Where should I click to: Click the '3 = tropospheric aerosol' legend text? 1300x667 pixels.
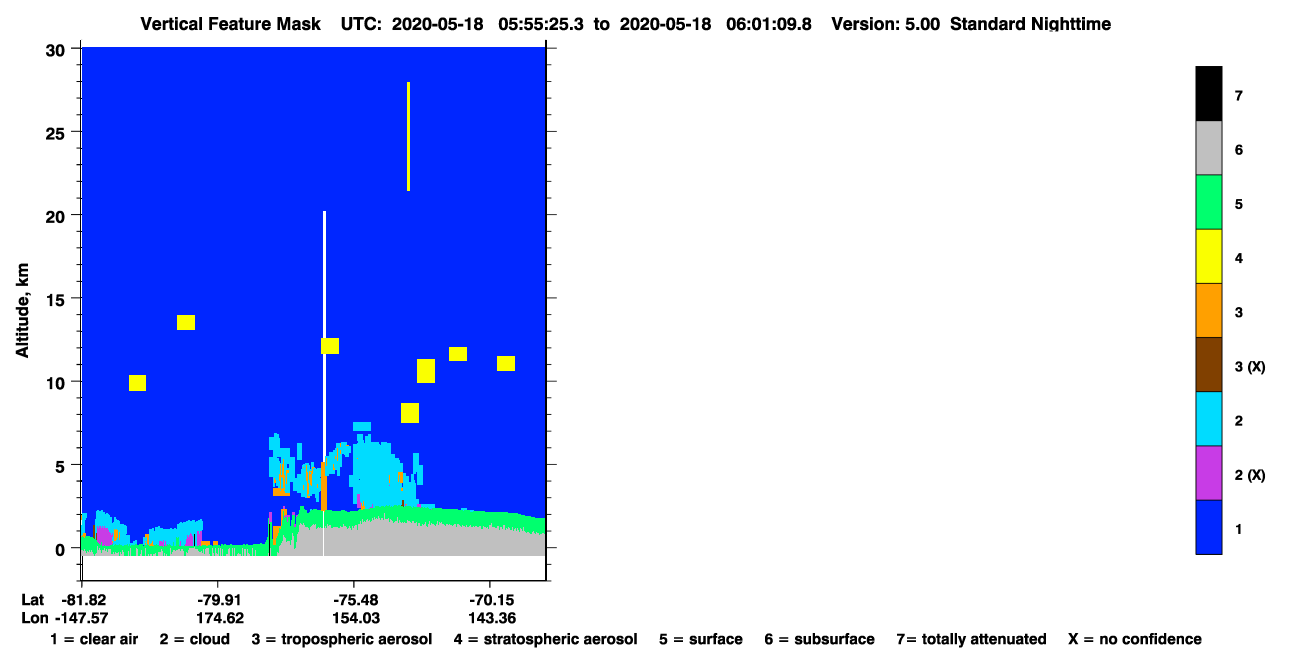pyautogui.click(x=342, y=639)
